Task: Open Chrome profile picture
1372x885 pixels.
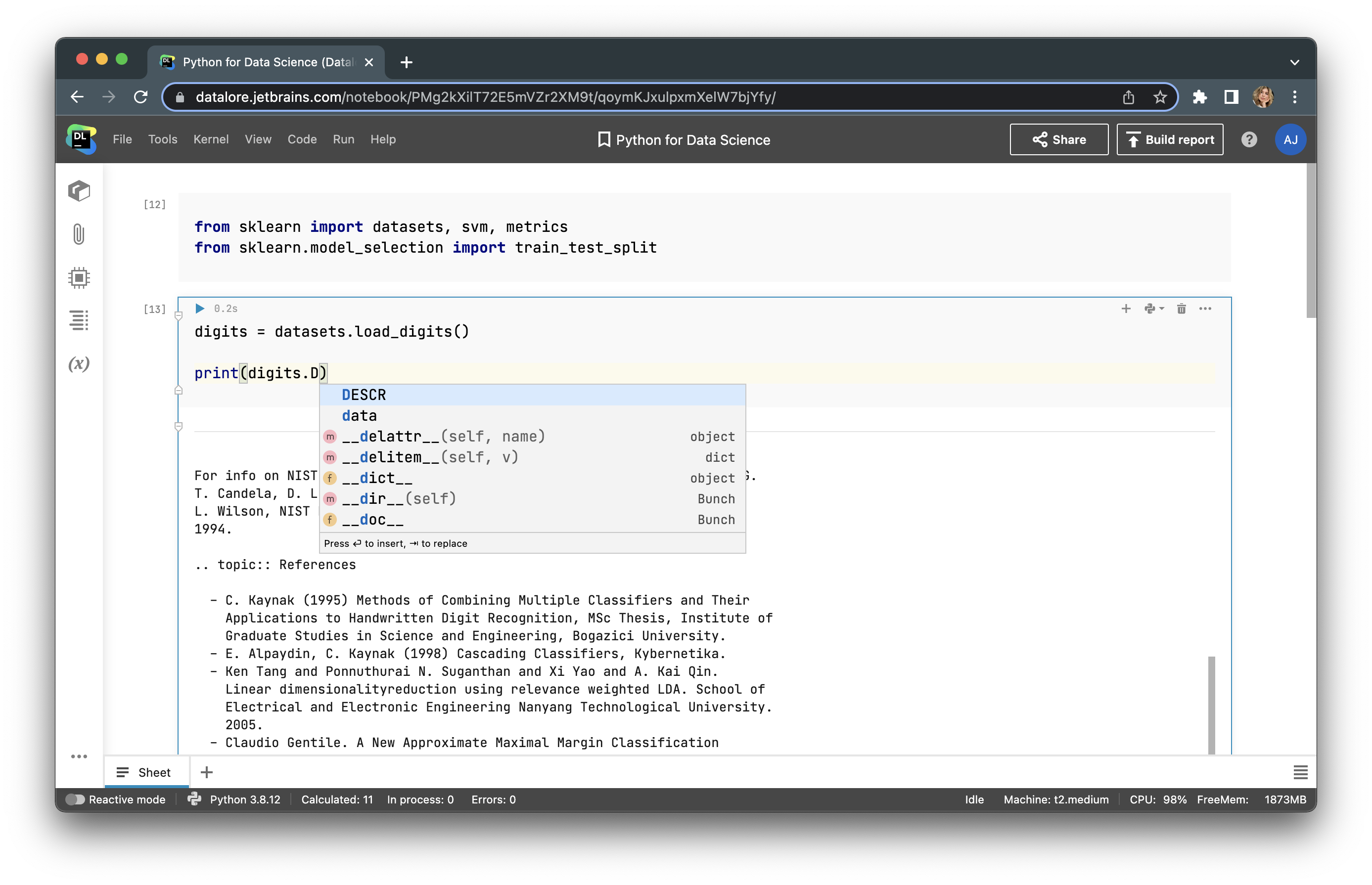Action: tap(1263, 97)
